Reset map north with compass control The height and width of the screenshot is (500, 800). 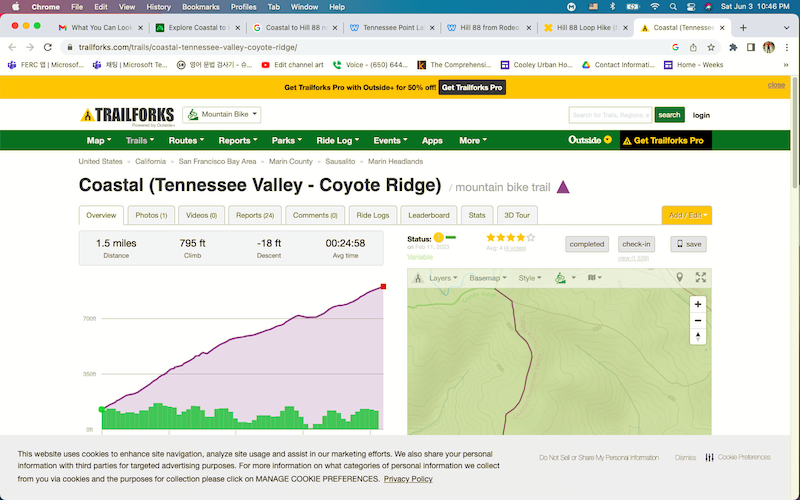(x=697, y=337)
